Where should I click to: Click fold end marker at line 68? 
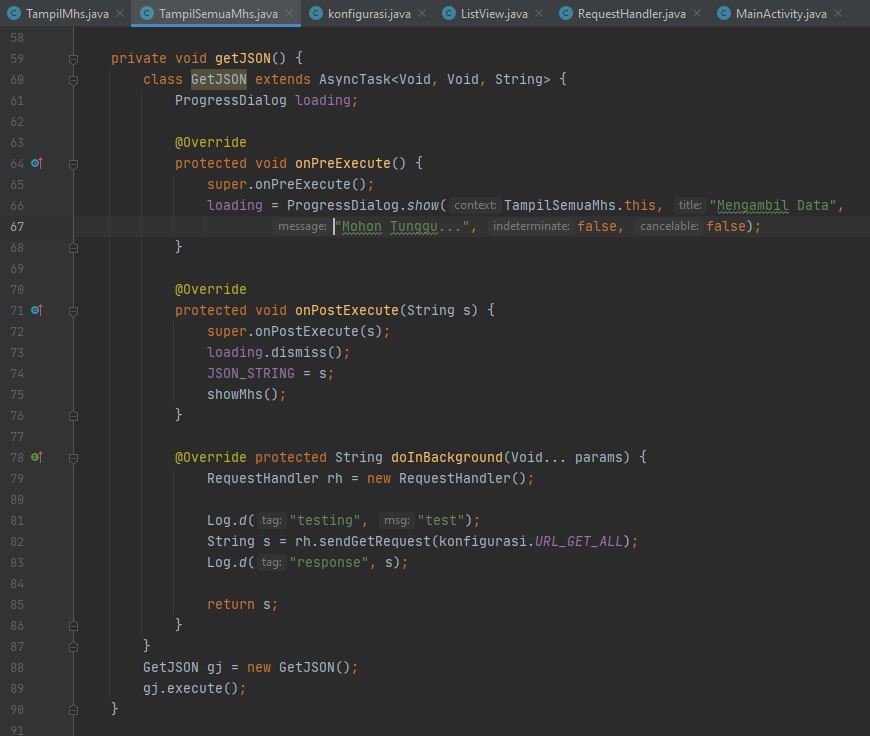(x=73, y=248)
